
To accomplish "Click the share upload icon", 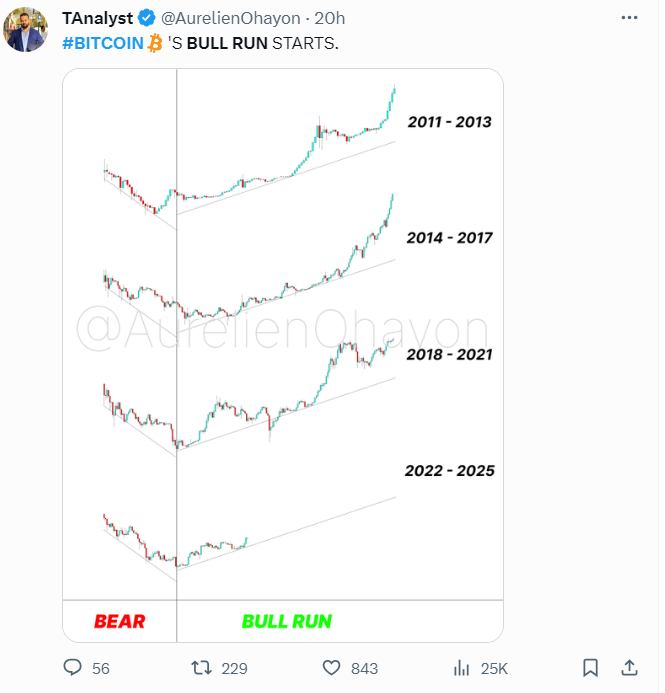I will tap(629, 668).
